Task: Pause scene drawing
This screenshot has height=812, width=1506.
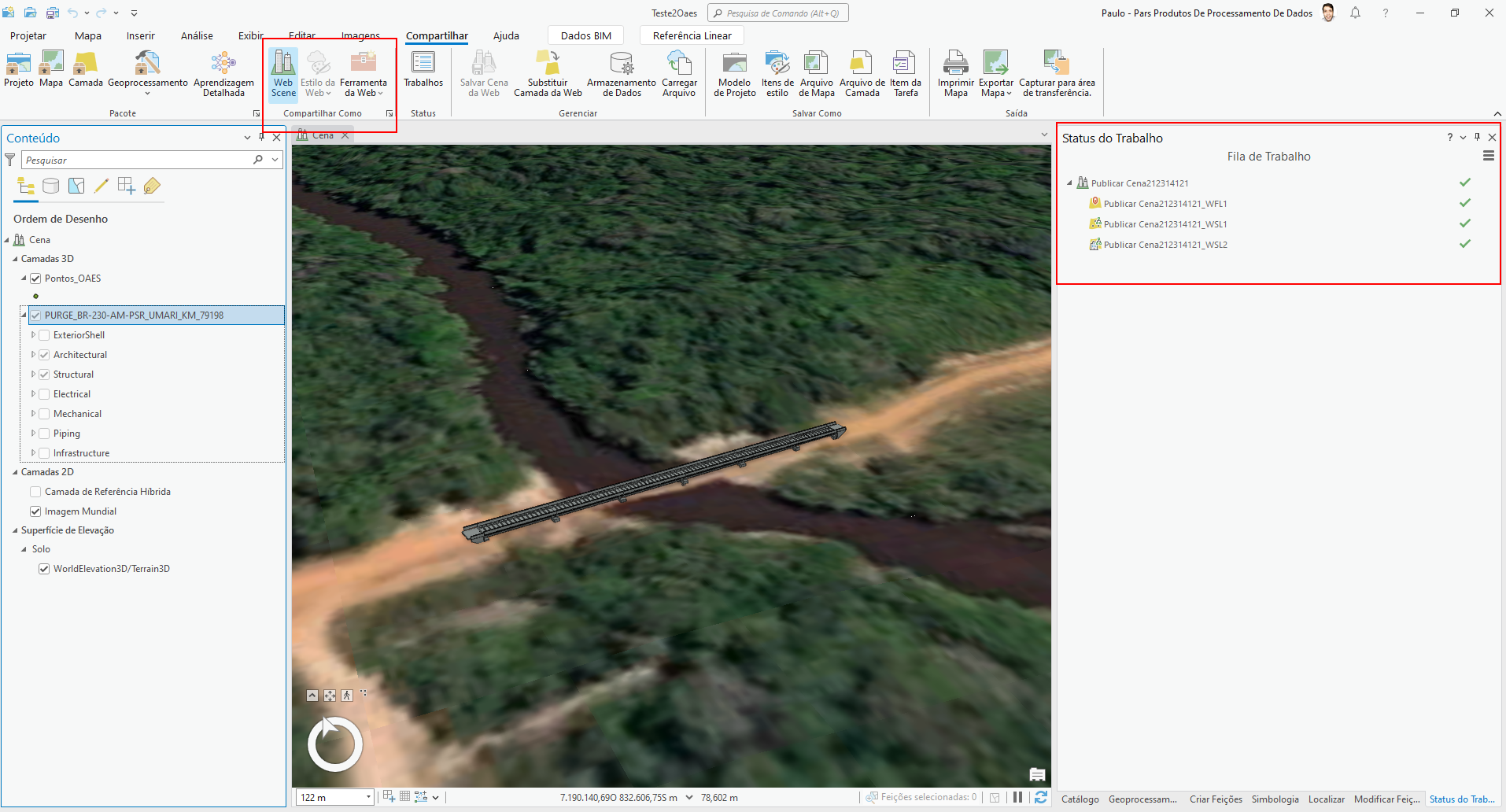Action: [x=1017, y=797]
